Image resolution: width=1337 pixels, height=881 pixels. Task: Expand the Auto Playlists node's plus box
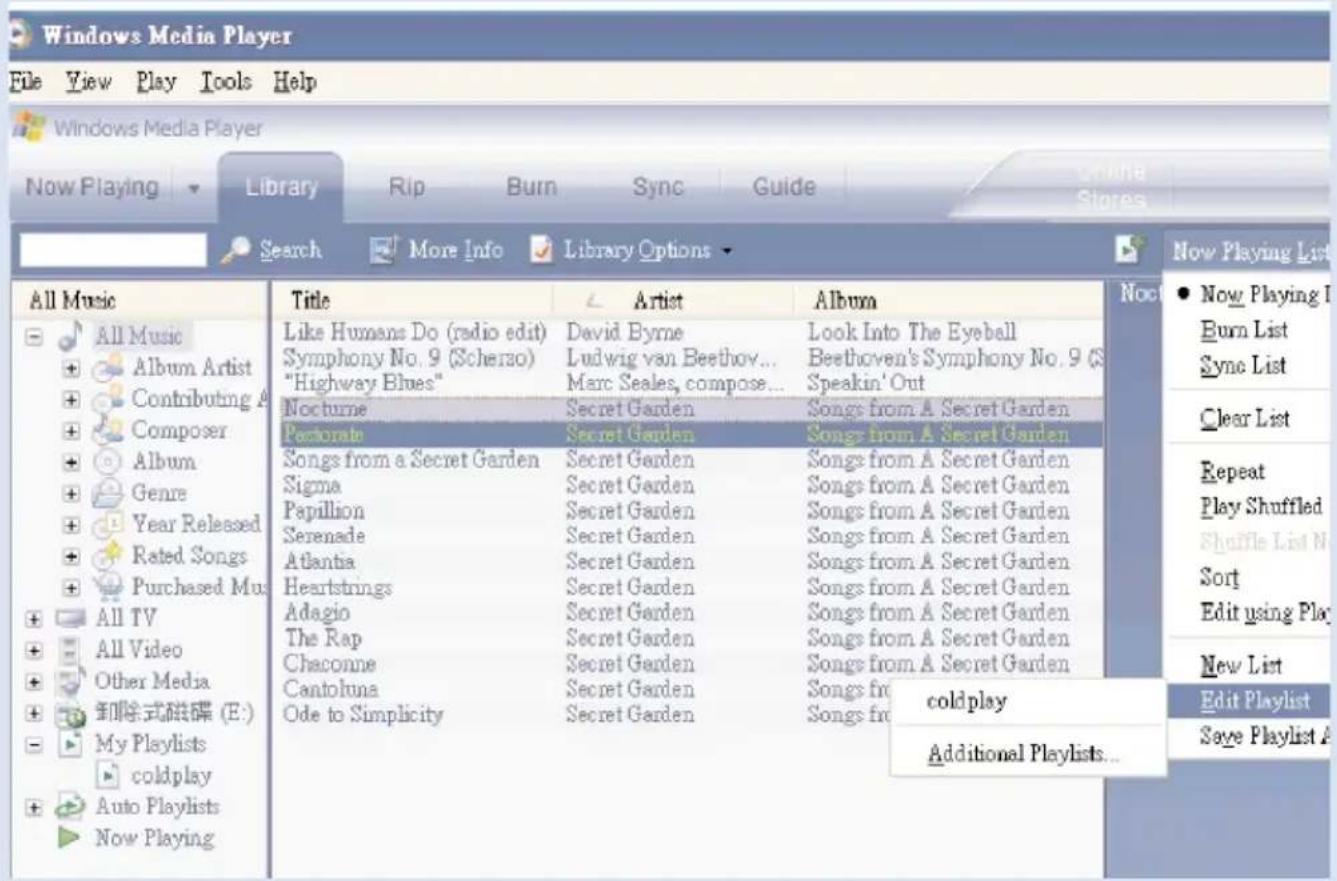(36, 807)
